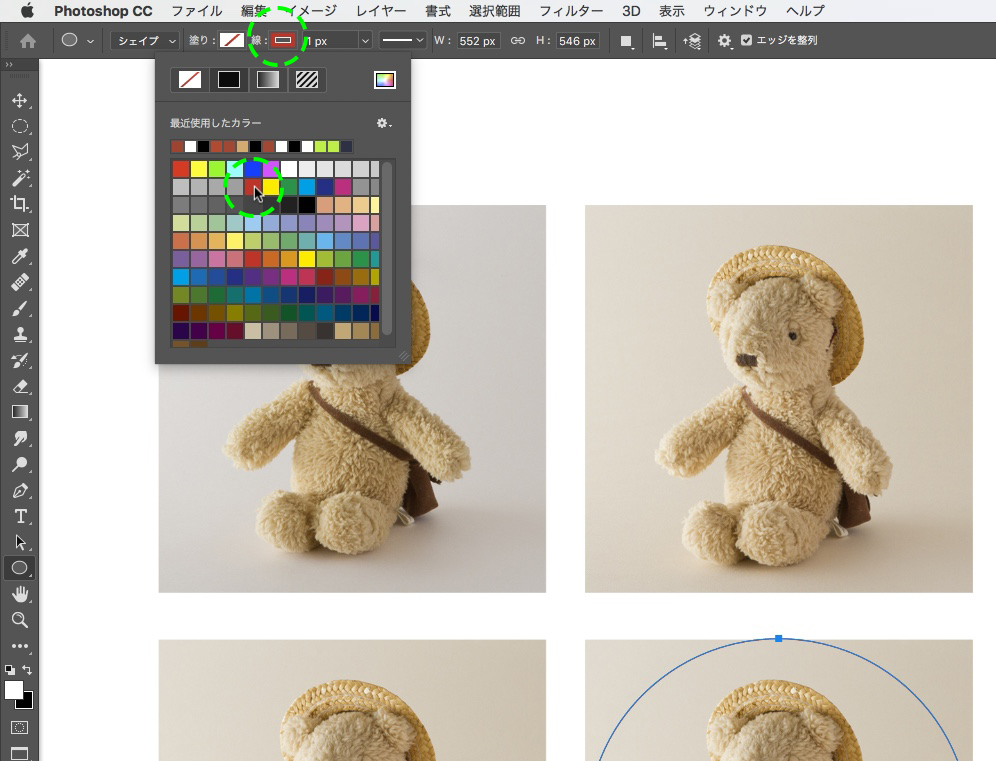Open the rainbow color picker swatch
Image resolution: width=996 pixels, height=761 pixels.
(385, 80)
